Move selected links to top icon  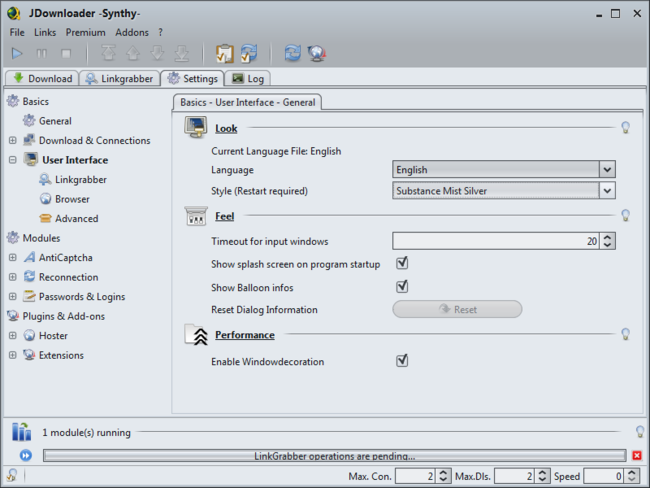pos(109,53)
